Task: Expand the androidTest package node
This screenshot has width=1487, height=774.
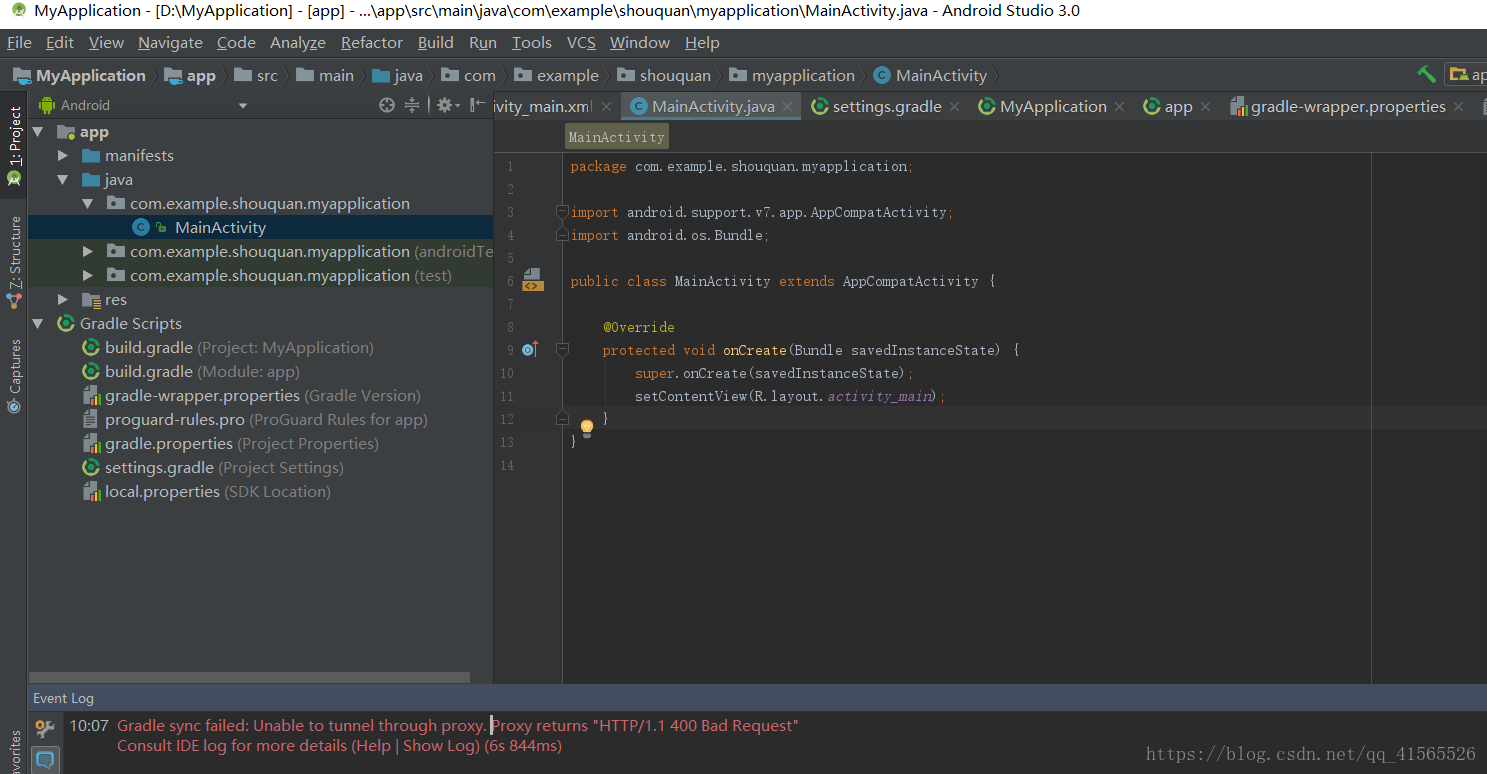Action: pos(88,252)
